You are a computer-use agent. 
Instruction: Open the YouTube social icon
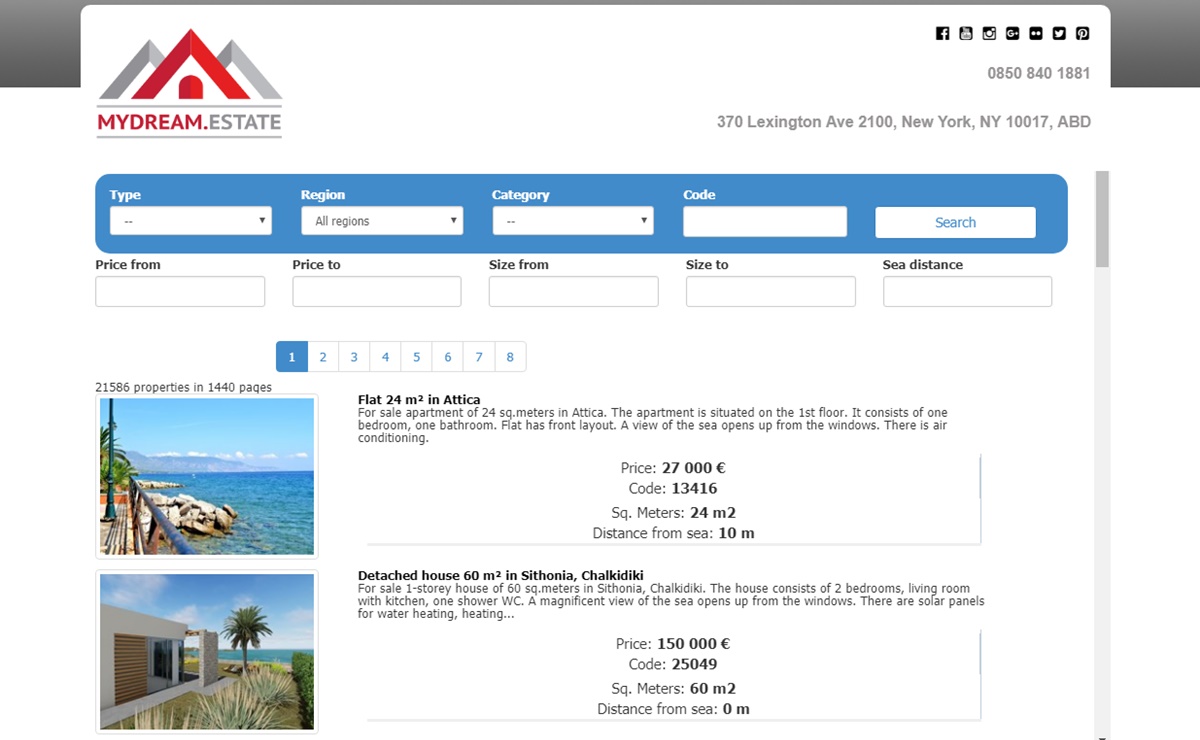(965, 33)
